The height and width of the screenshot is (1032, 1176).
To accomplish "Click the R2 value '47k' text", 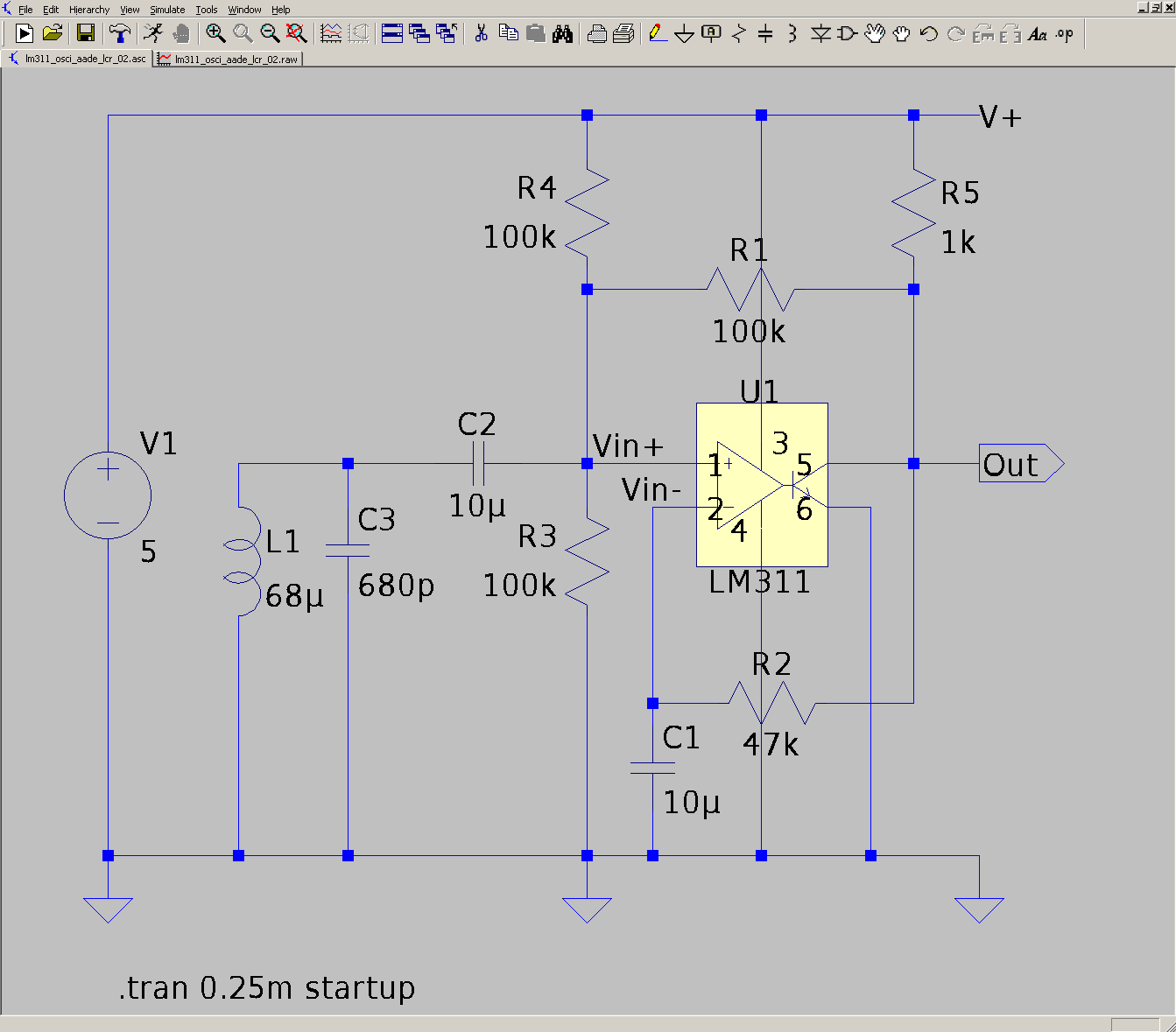I will (771, 745).
